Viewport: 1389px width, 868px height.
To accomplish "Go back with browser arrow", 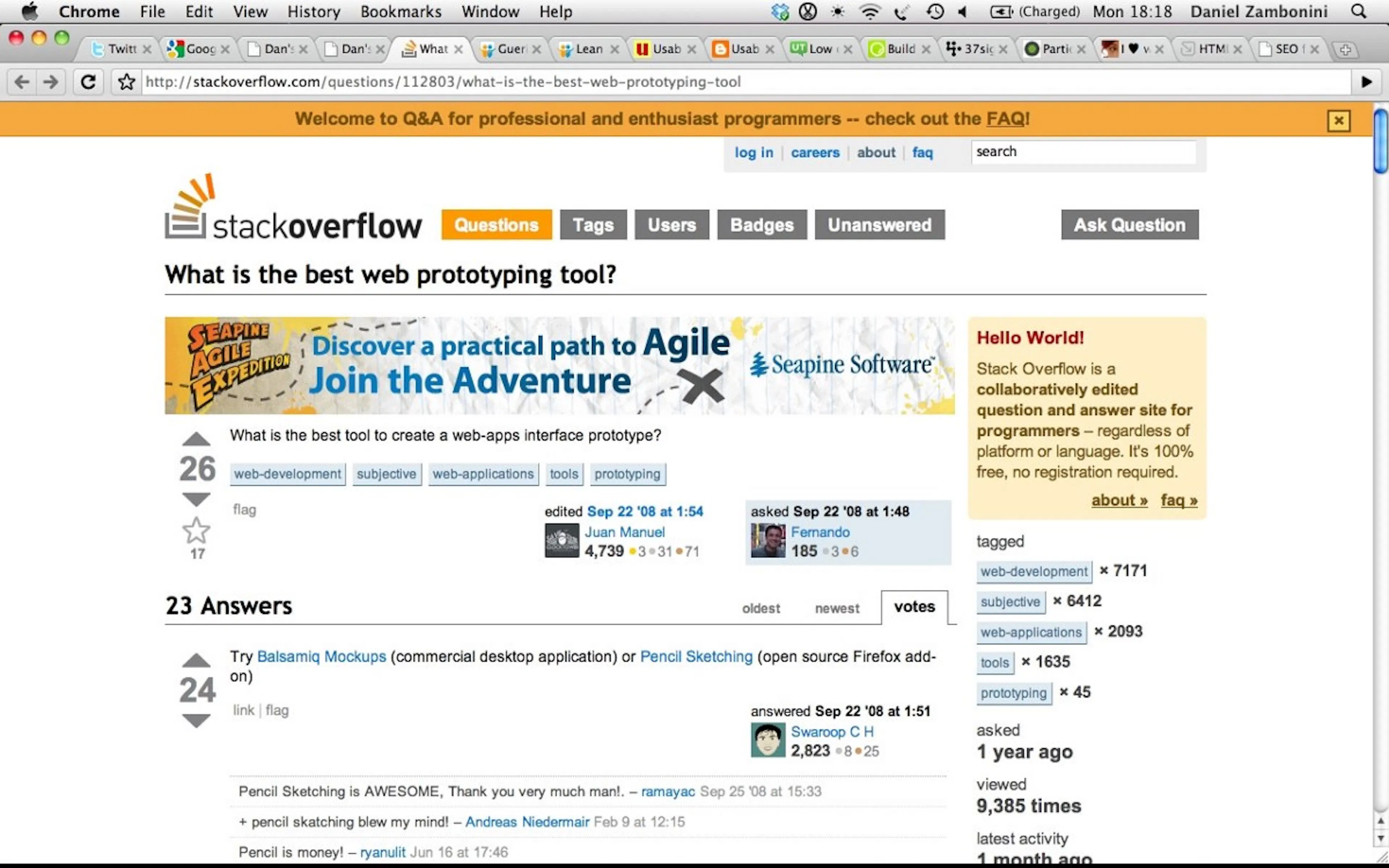I will (x=22, y=82).
